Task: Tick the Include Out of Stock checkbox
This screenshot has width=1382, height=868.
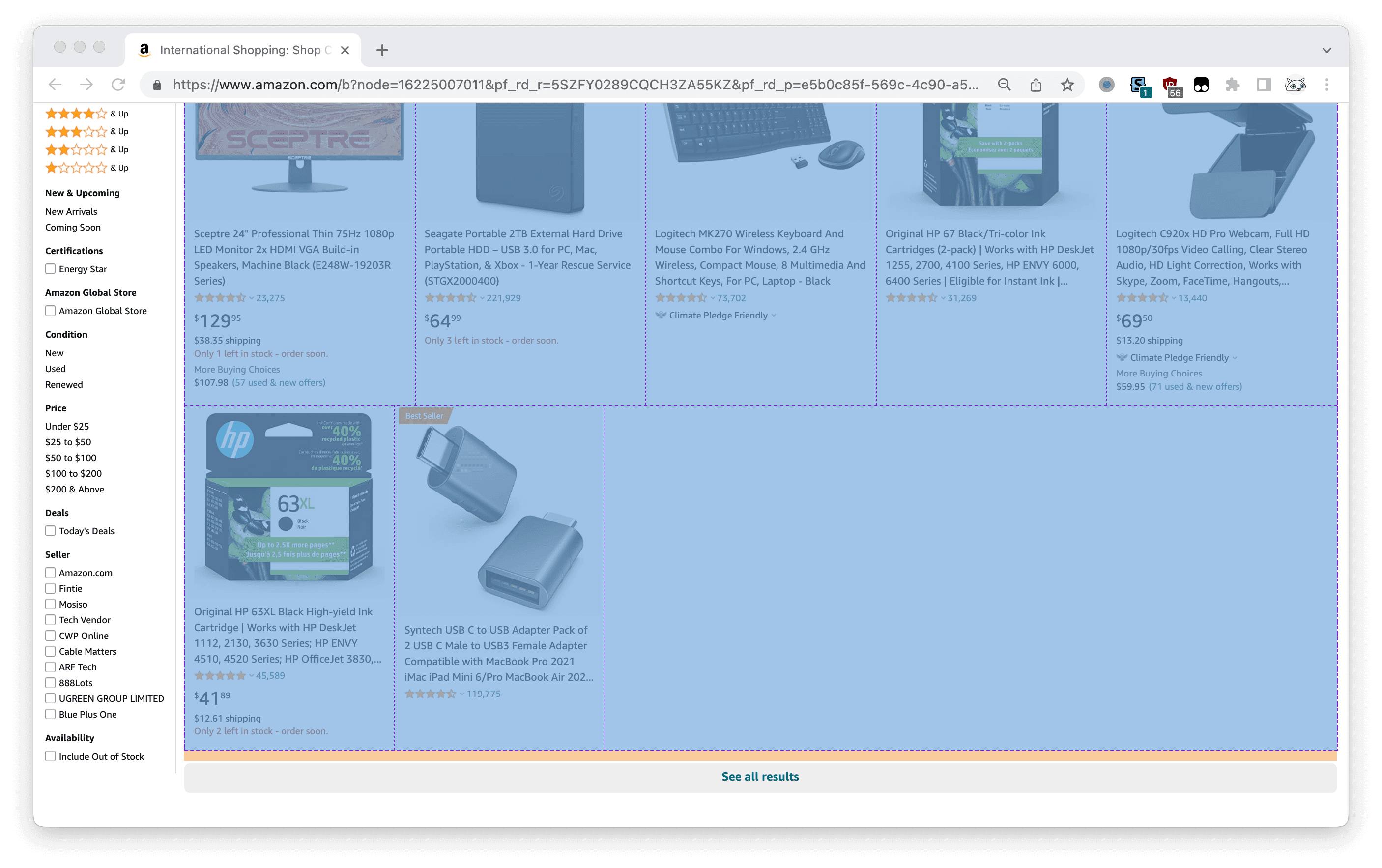Action: 51,756
